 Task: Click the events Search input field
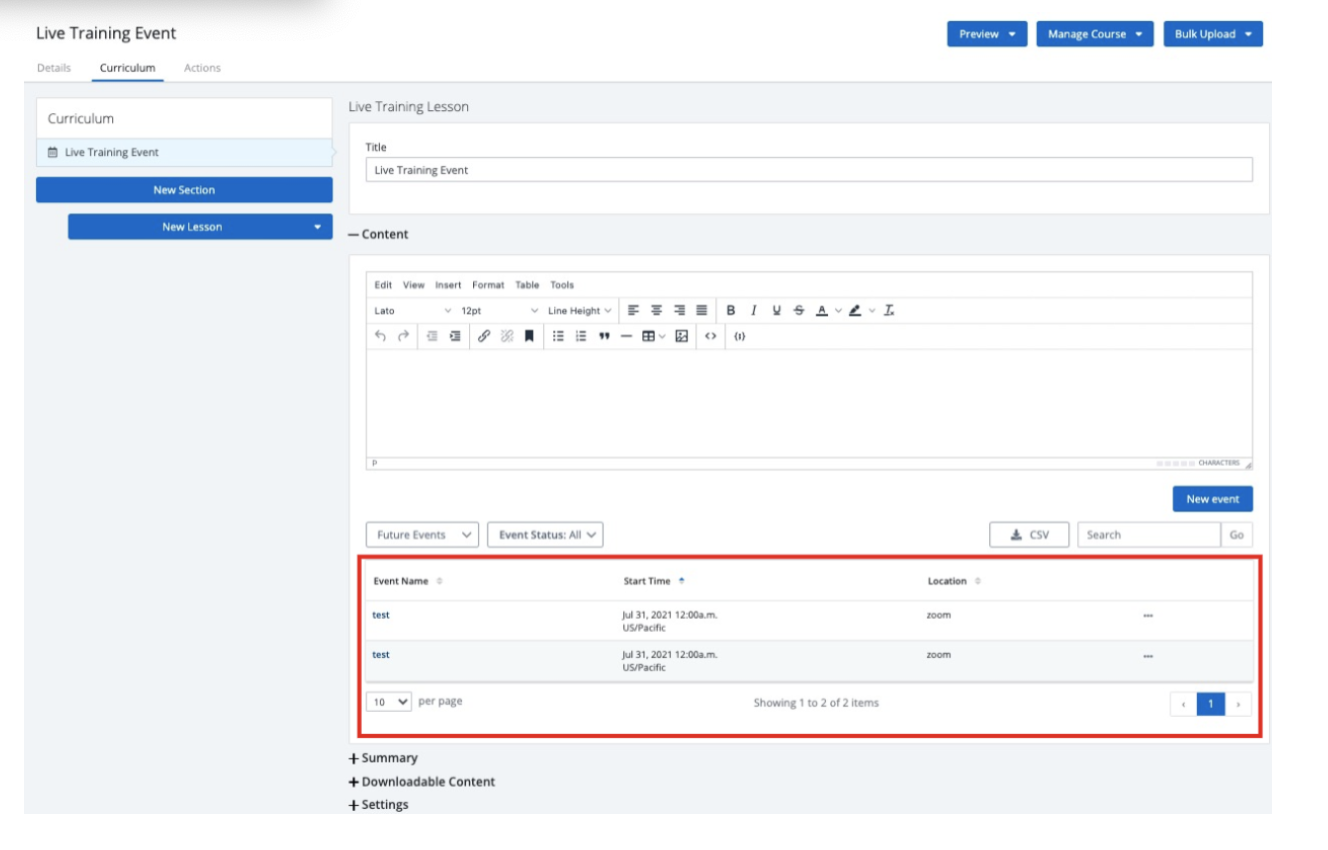point(1149,535)
